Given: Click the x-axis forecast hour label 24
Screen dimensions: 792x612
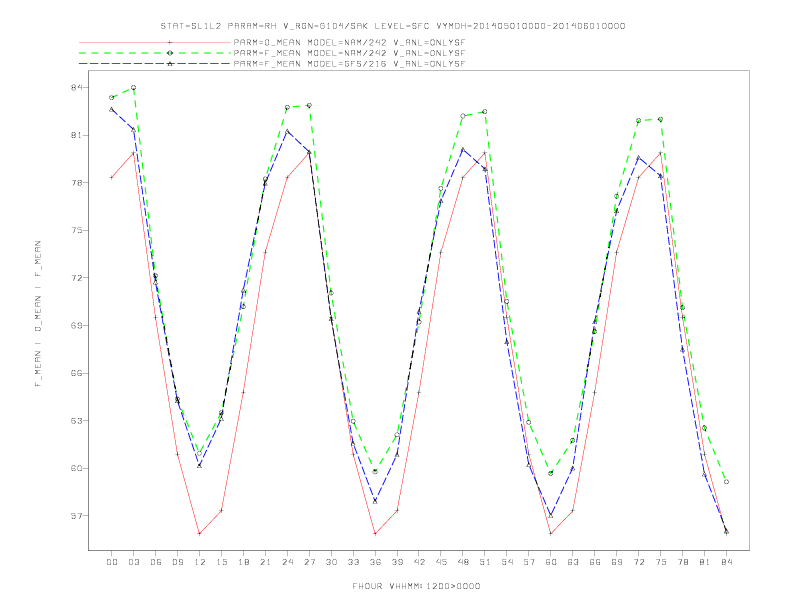Looking at the screenshot, I should point(287,562).
